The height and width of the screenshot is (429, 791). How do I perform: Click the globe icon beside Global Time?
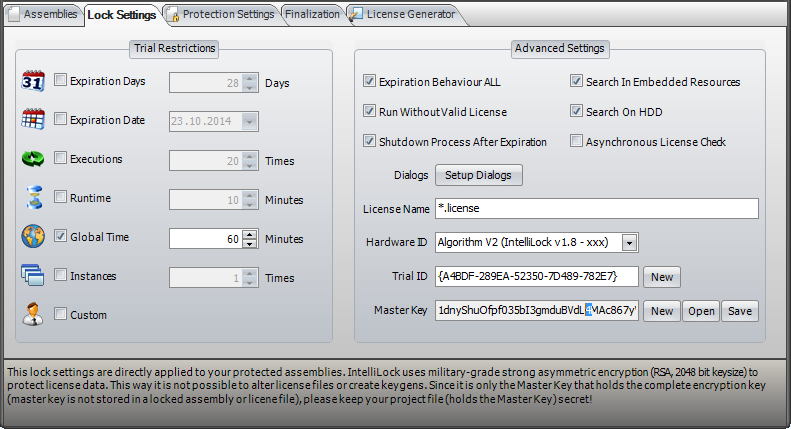[x=32, y=237]
